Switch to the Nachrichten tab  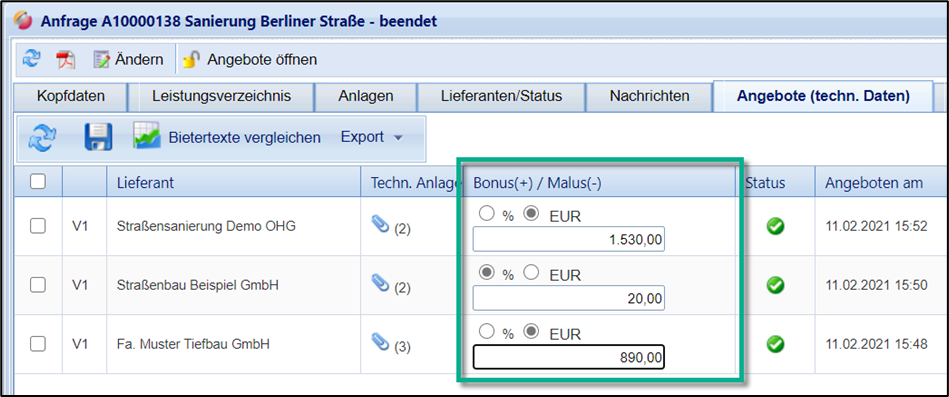click(x=649, y=96)
